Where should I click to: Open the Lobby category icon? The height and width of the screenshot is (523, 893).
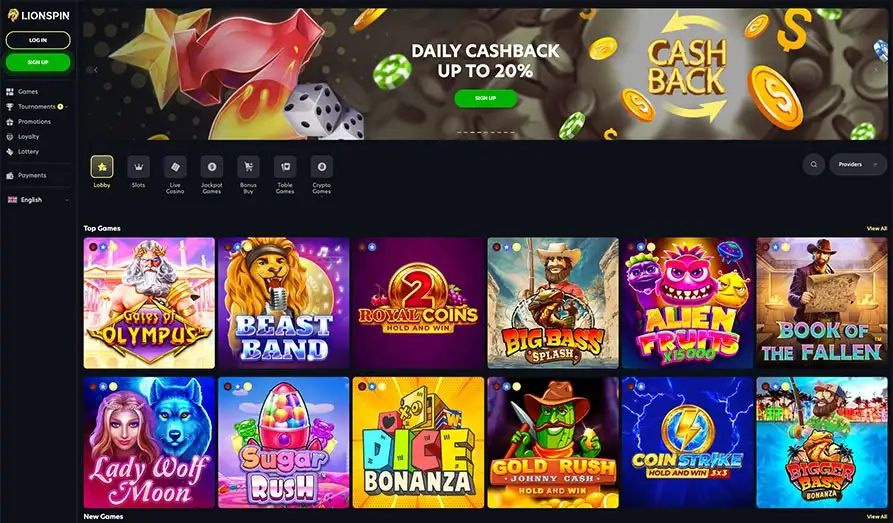click(x=102, y=167)
